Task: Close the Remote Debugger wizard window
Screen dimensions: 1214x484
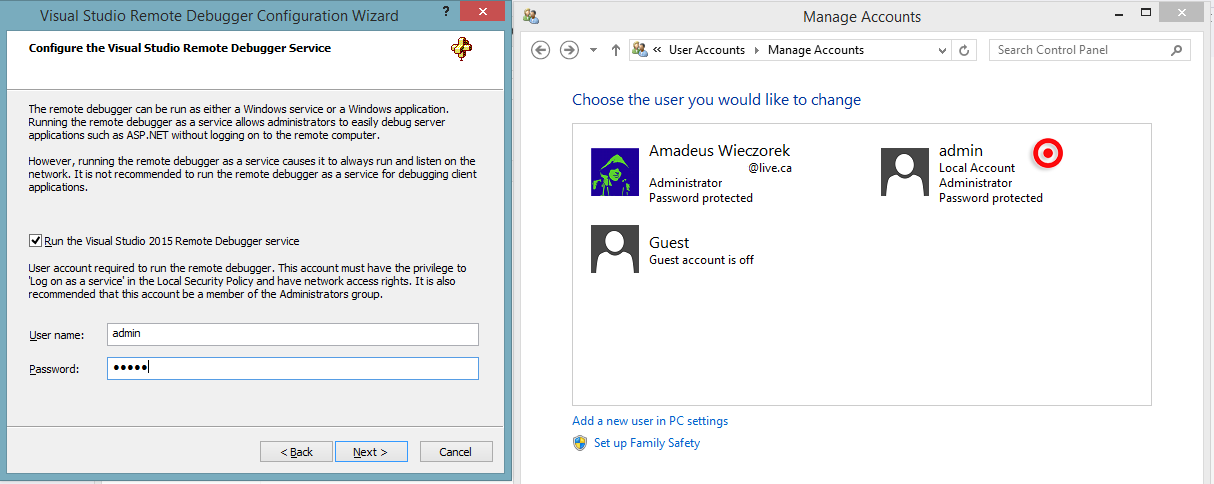Action: 484,13
